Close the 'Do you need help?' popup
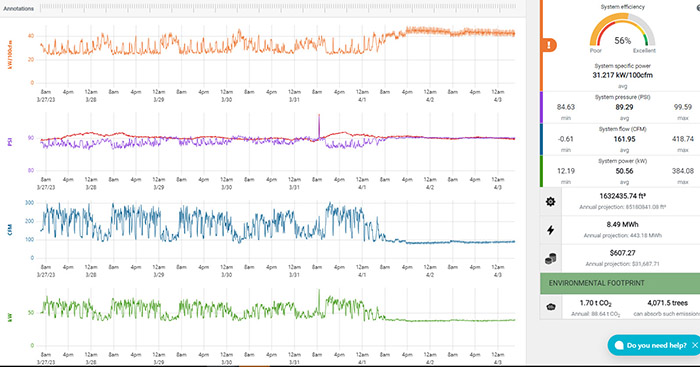 point(695,345)
